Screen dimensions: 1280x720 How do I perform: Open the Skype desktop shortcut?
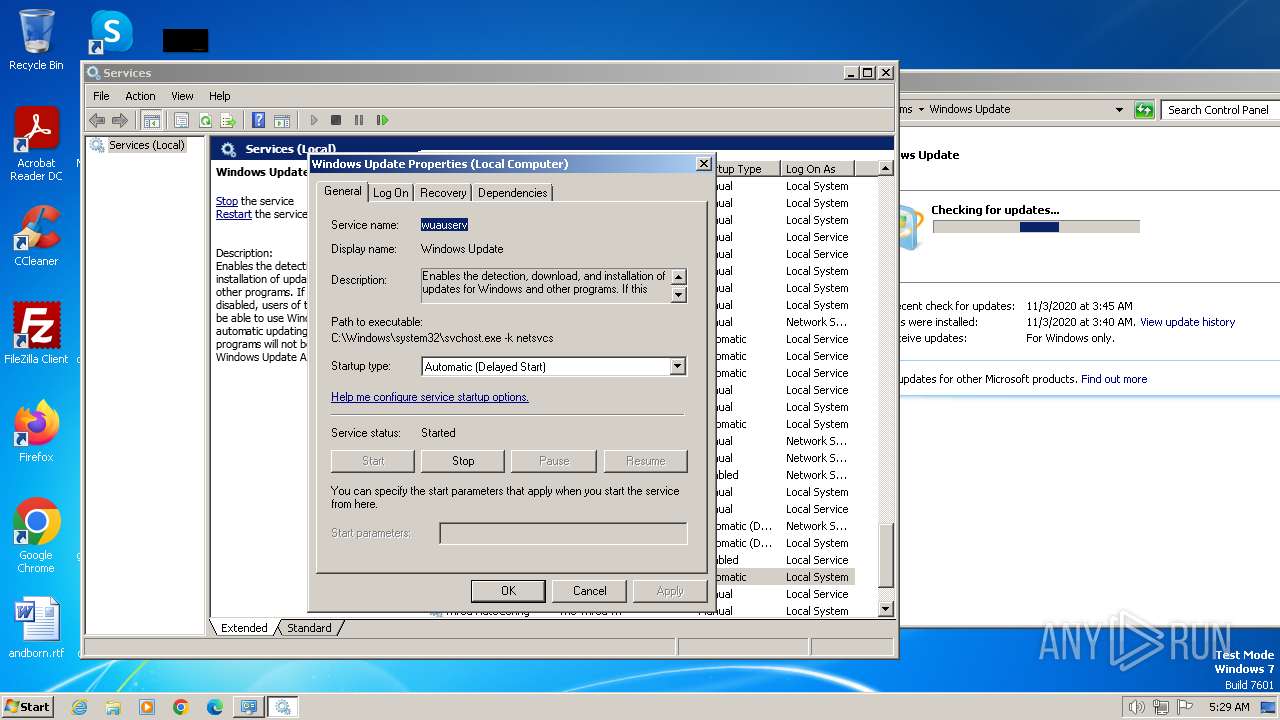click(111, 32)
